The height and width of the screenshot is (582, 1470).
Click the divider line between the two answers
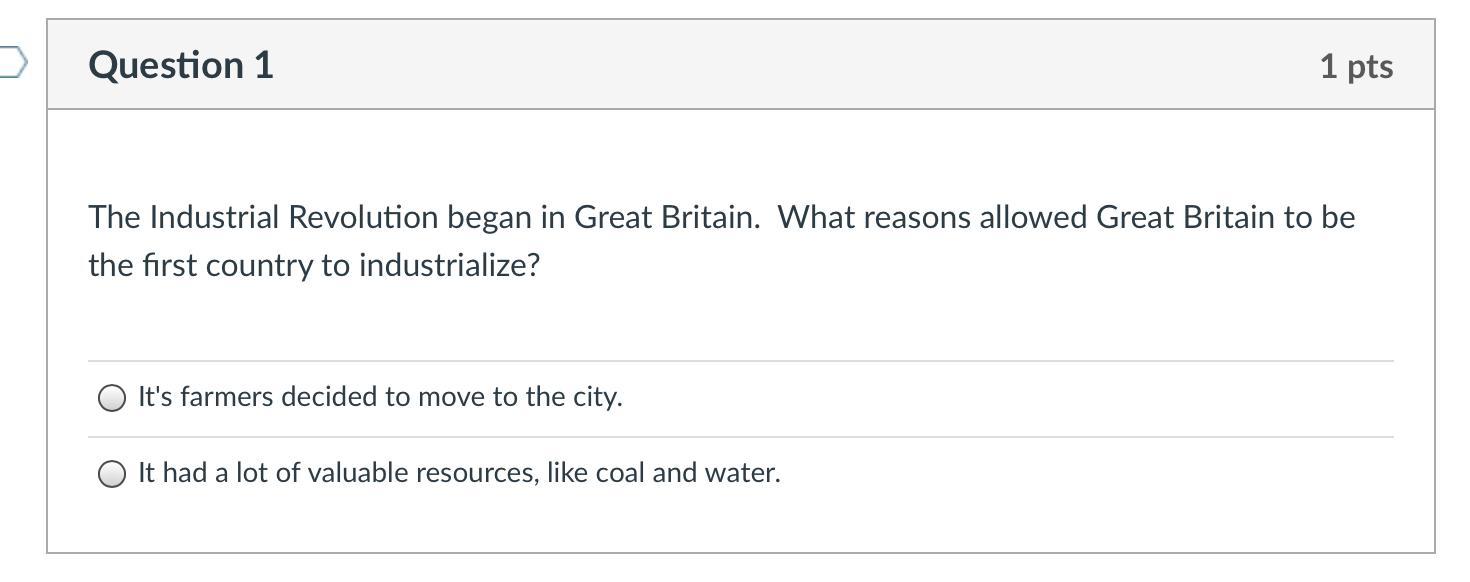pos(740,437)
